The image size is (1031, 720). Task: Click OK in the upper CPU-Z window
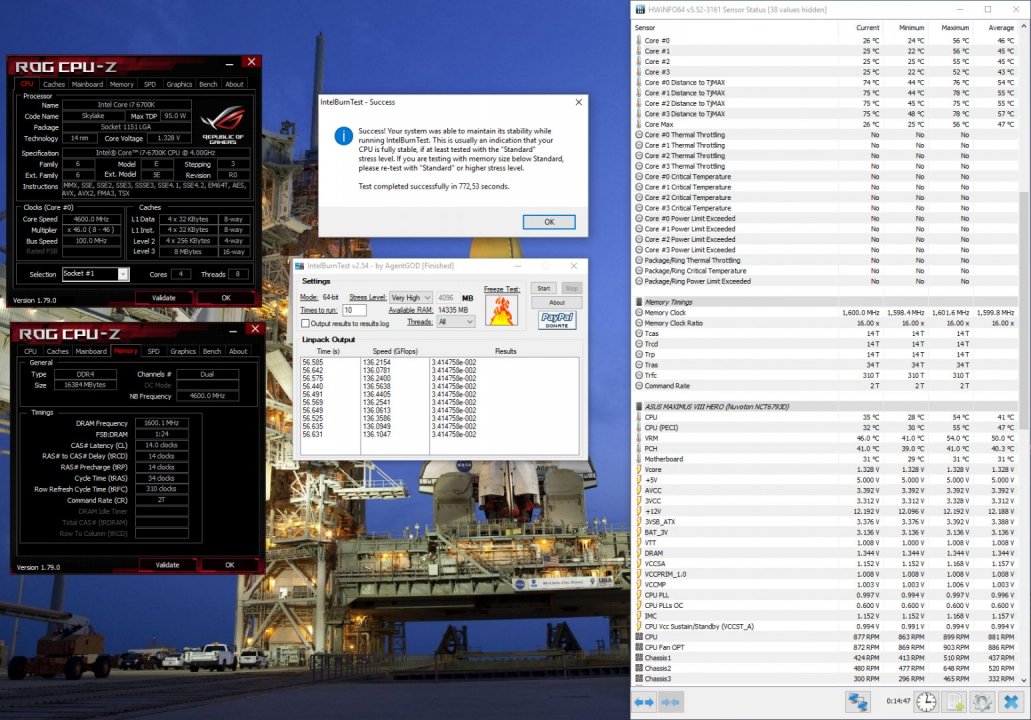click(226, 298)
